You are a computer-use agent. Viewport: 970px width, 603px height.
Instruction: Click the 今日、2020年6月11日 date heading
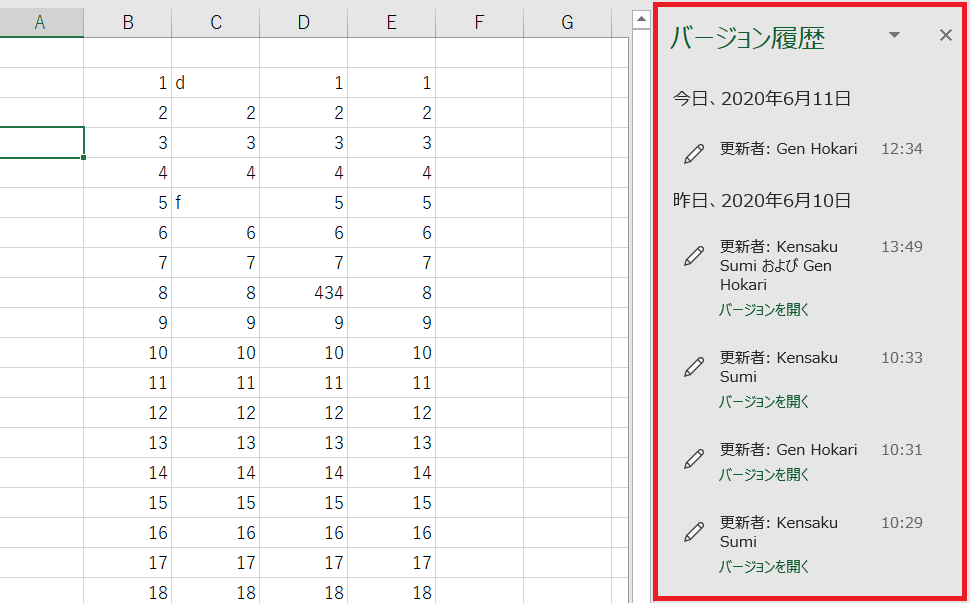(762, 99)
